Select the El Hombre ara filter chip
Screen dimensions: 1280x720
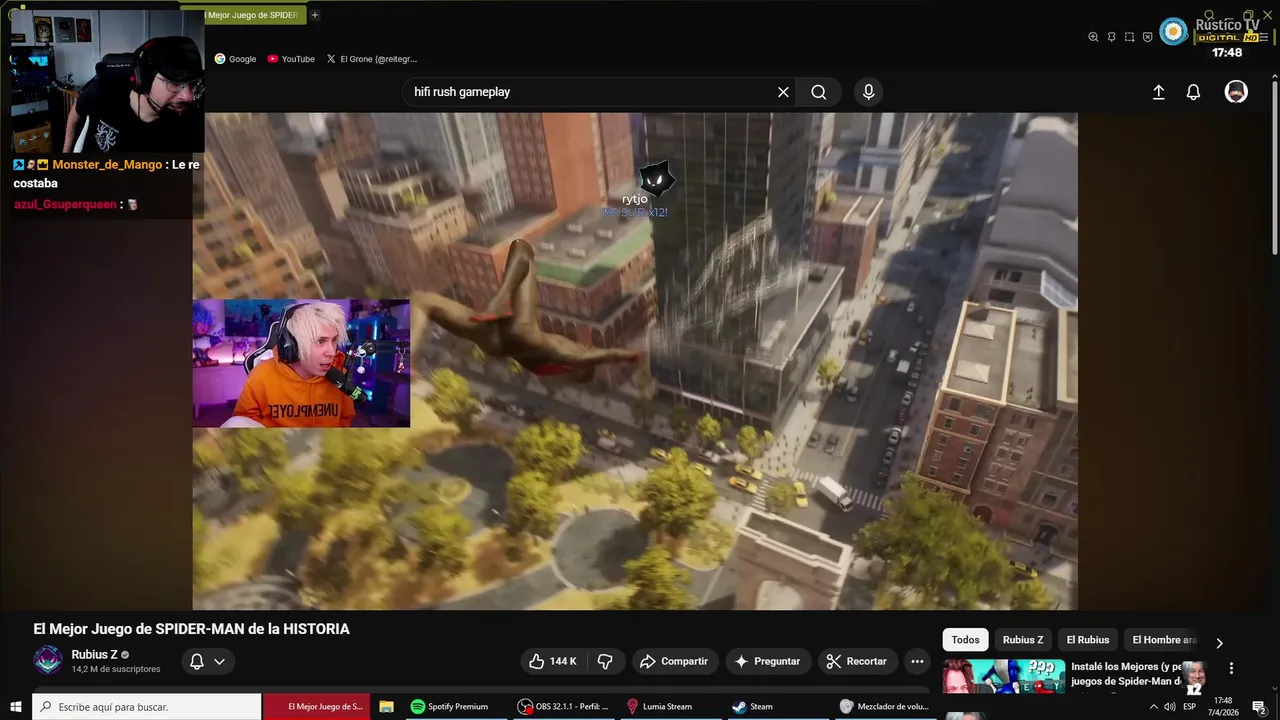1164,640
